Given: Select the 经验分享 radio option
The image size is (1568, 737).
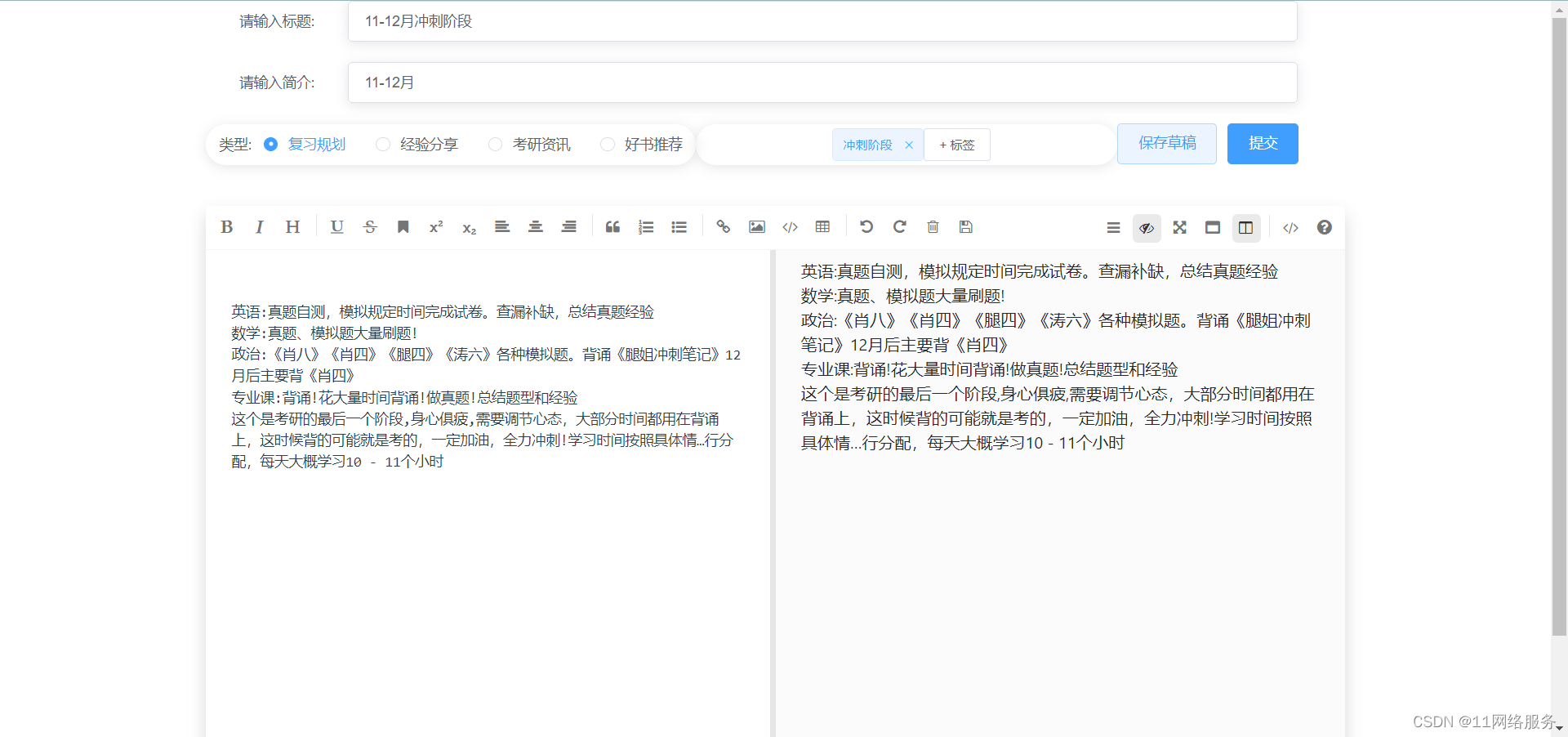Looking at the screenshot, I should (x=383, y=145).
